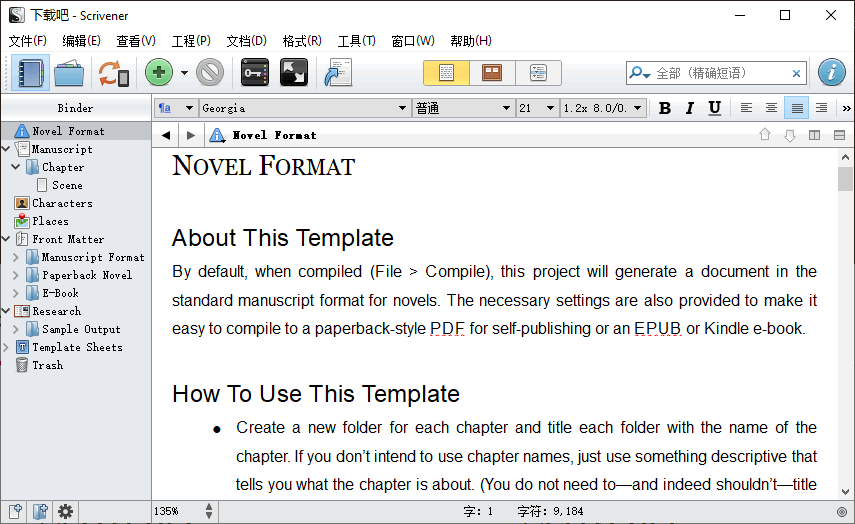Align text left

tap(746, 108)
